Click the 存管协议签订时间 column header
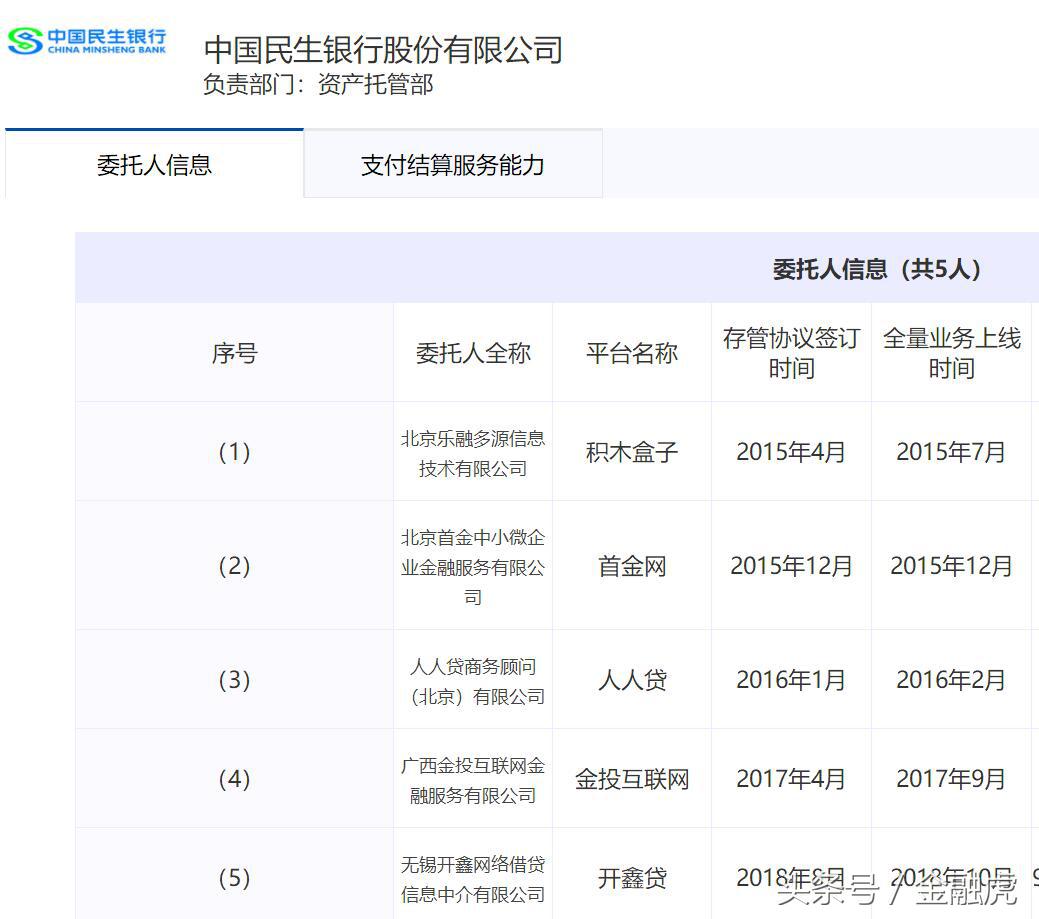 click(791, 353)
